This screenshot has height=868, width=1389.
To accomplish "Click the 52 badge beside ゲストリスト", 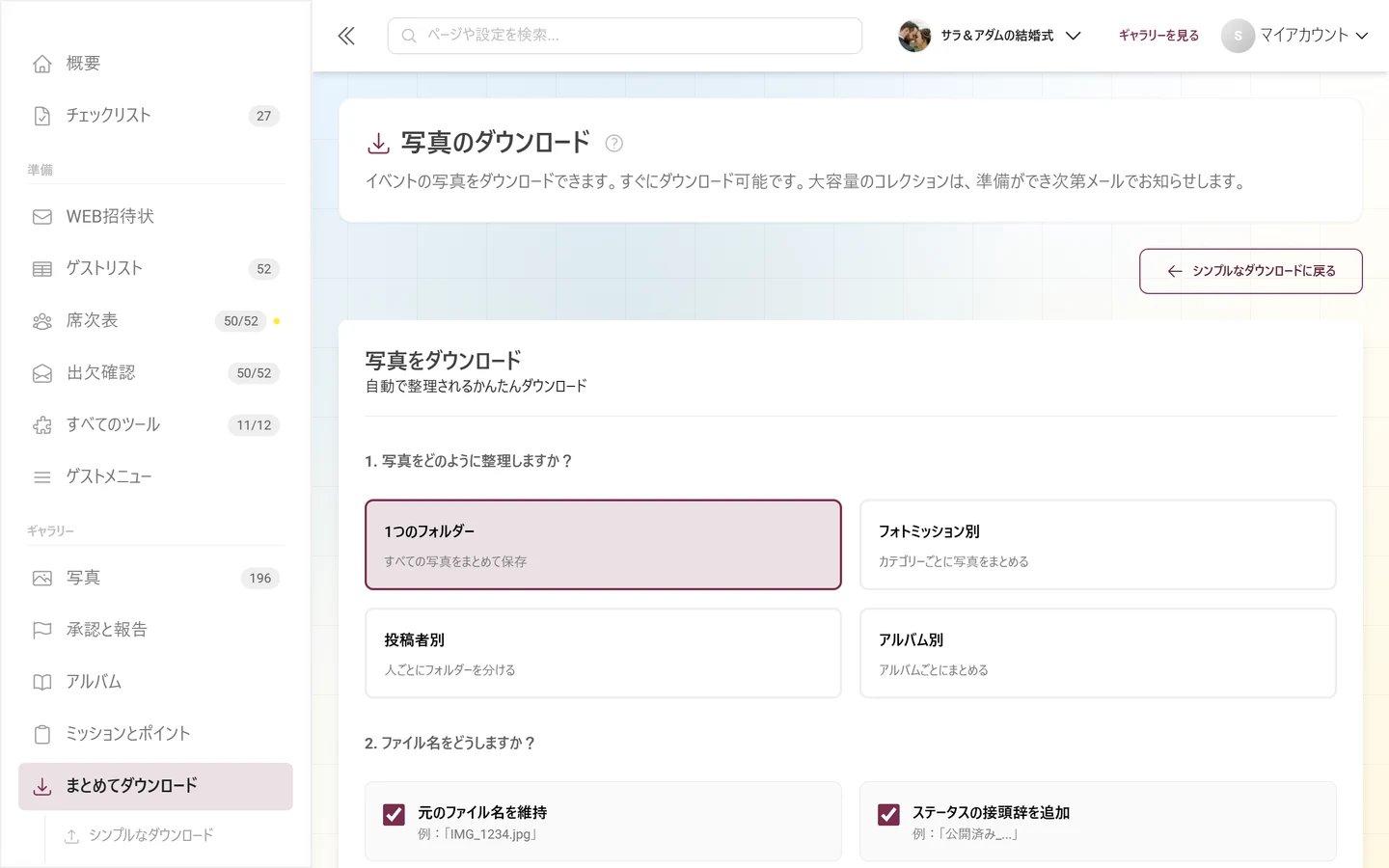I will point(264,269).
